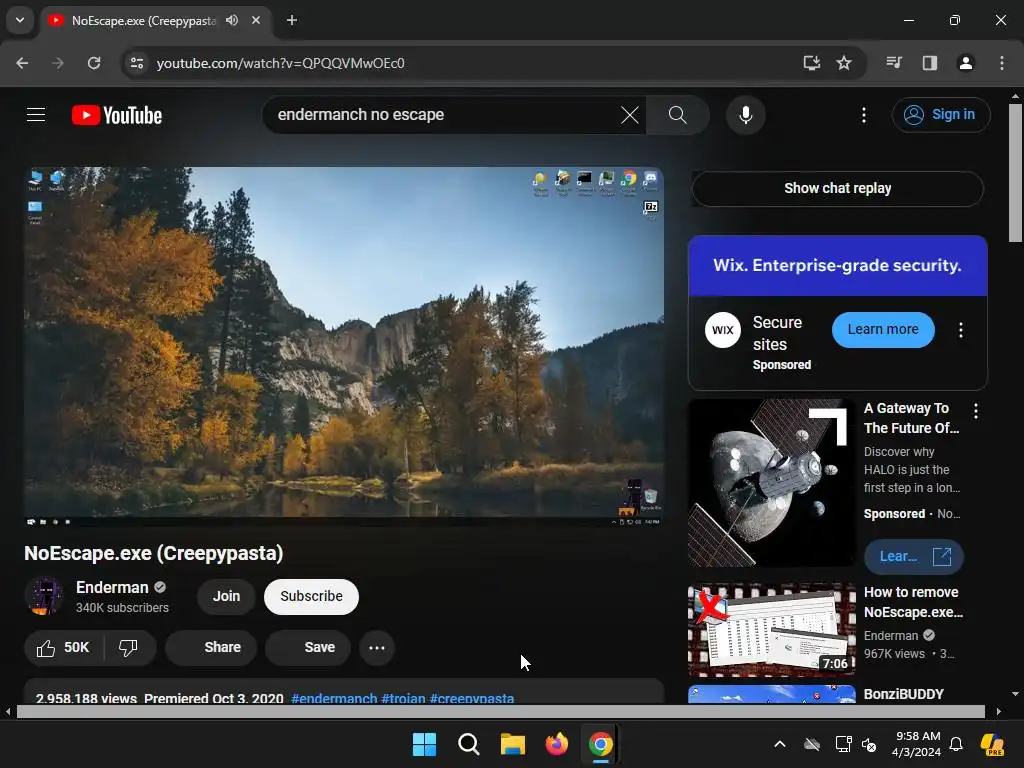Screen dimensions: 1024x768
Task: Open the #creepypasta hashtag
Action: tap(472, 698)
